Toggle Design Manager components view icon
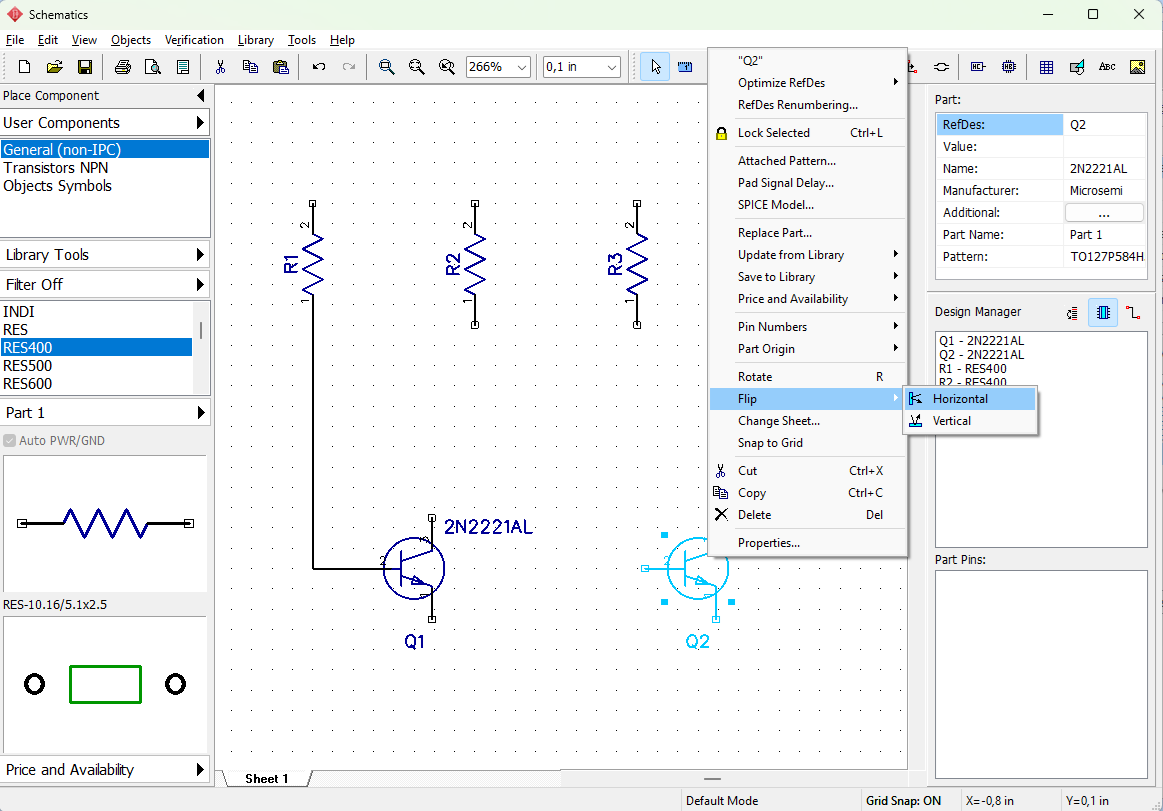 tap(1103, 313)
